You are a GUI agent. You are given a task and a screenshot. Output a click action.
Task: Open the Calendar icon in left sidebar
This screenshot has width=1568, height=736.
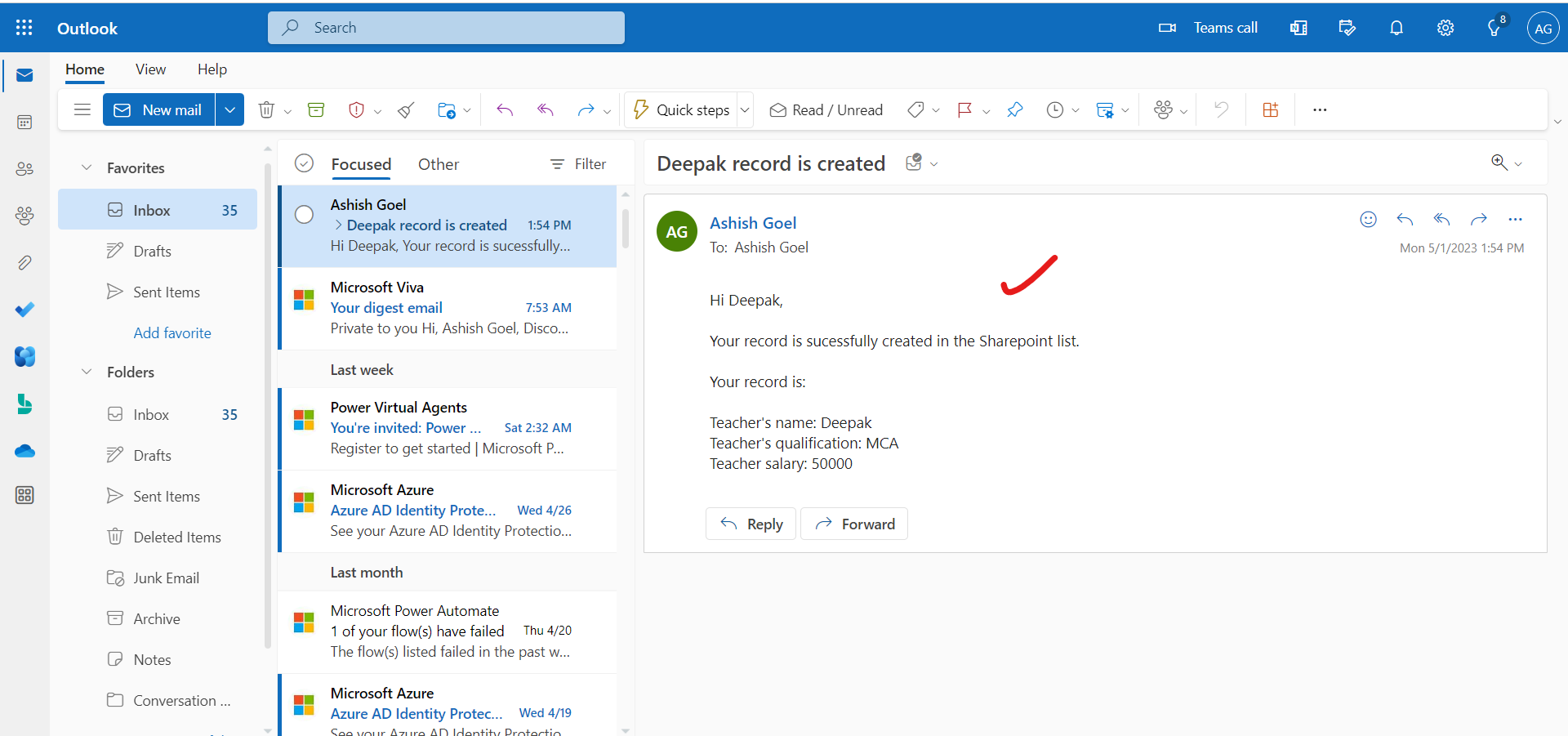point(24,123)
